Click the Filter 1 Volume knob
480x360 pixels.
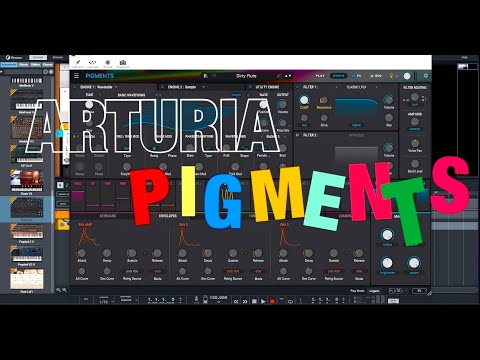[388, 99]
